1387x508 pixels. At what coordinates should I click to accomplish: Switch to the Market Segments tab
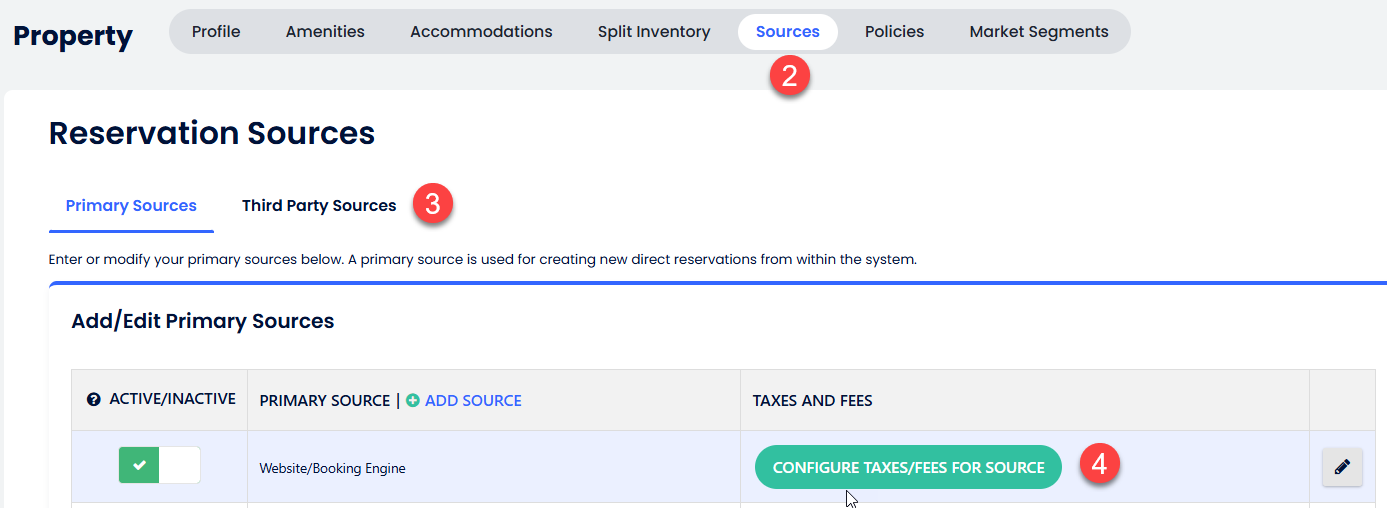click(x=1038, y=32)
